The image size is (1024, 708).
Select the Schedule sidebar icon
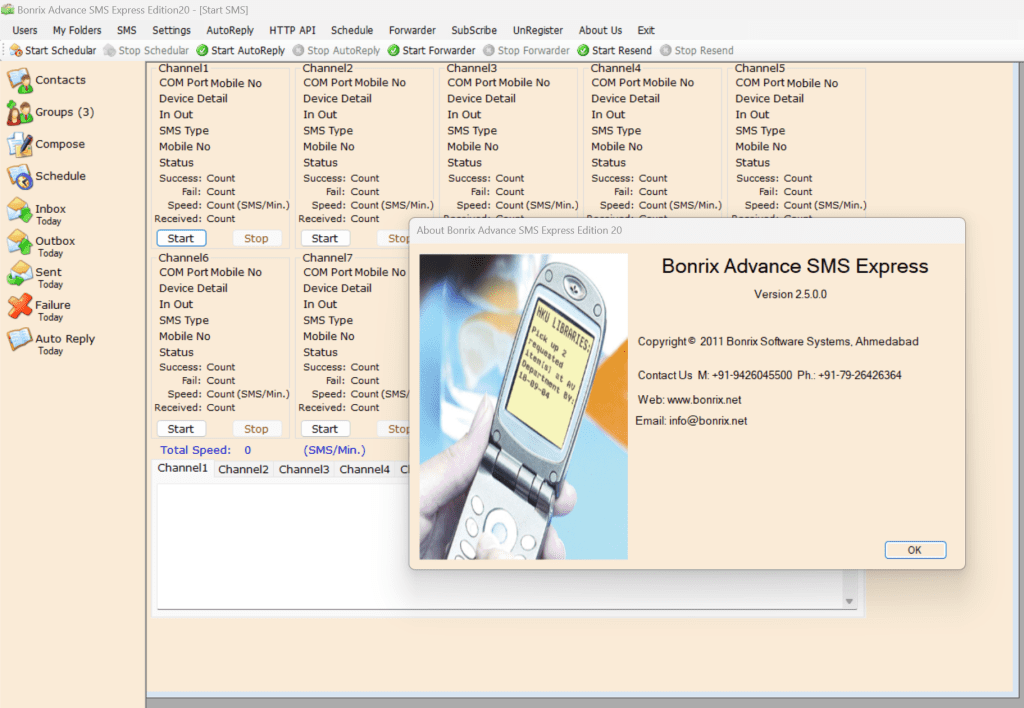20,177
